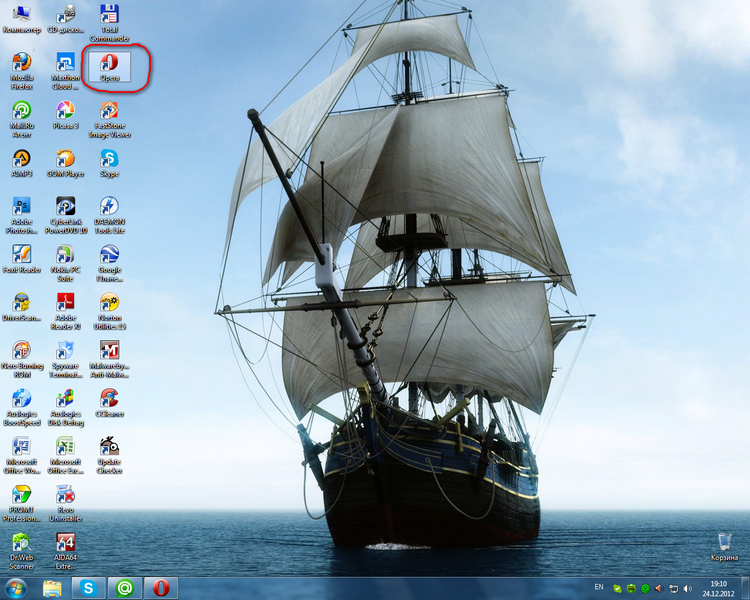The image size is (750, 600).
Task: Open Windows Explorer from the taskbar
Action: tap(52, 587)
